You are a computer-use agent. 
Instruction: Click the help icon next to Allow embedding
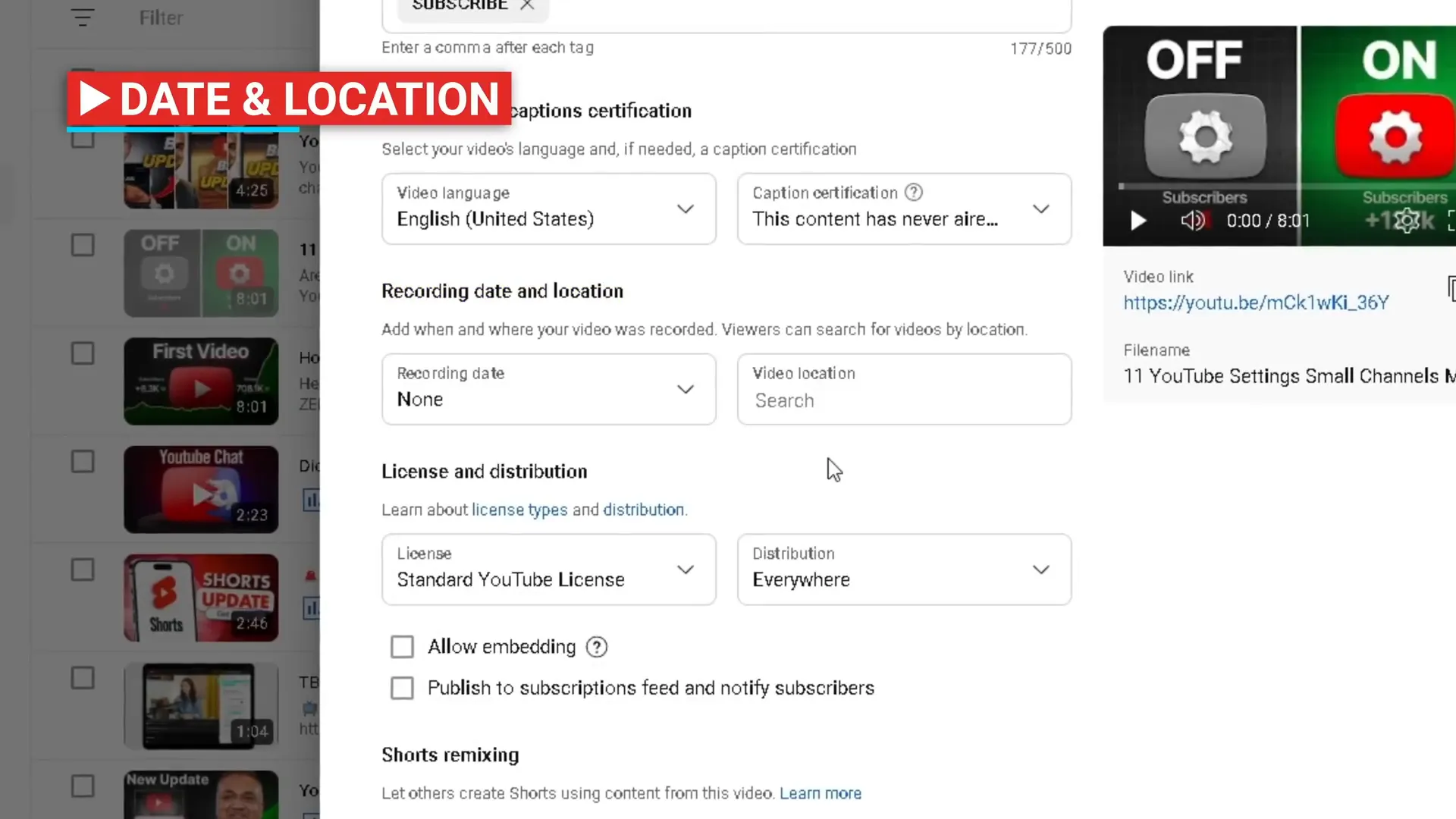596,646
